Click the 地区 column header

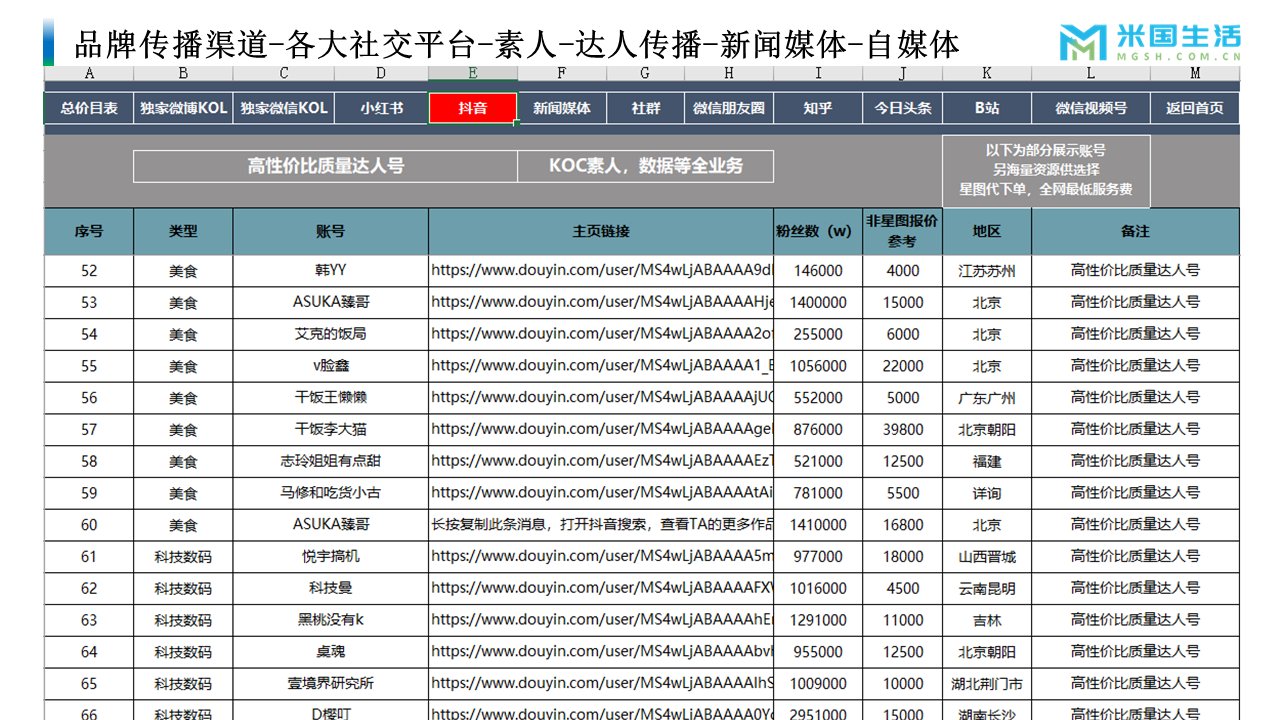pos(987,231)
